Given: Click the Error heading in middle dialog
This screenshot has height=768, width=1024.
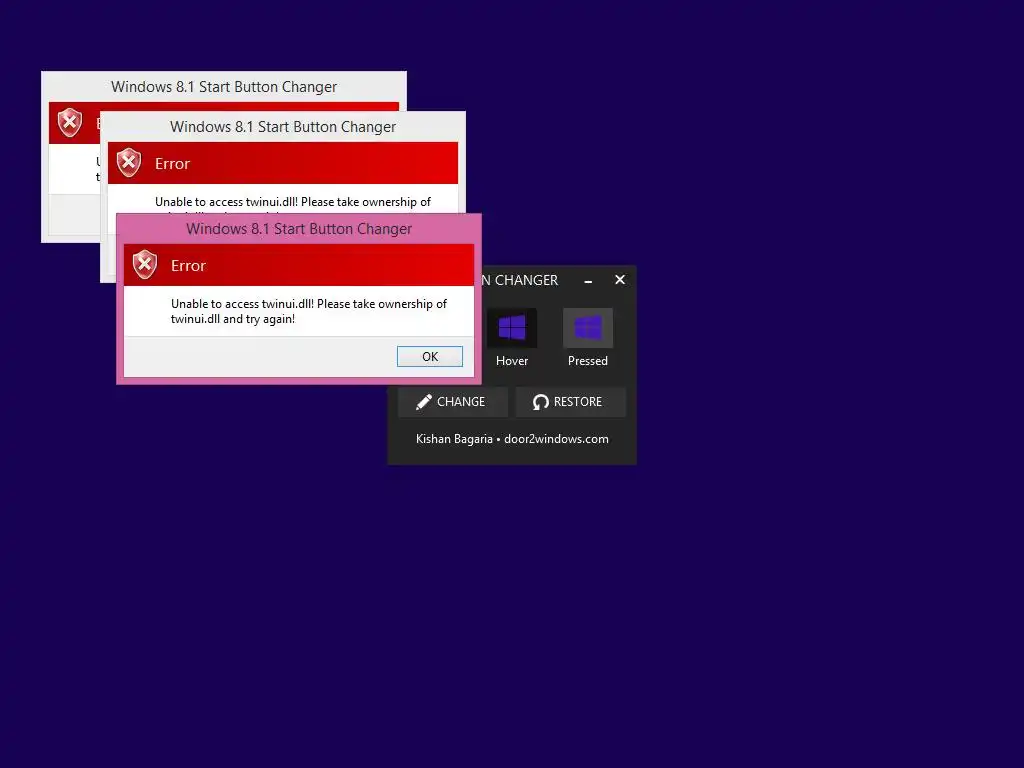Looking at the screenshot, I should 172,164.
